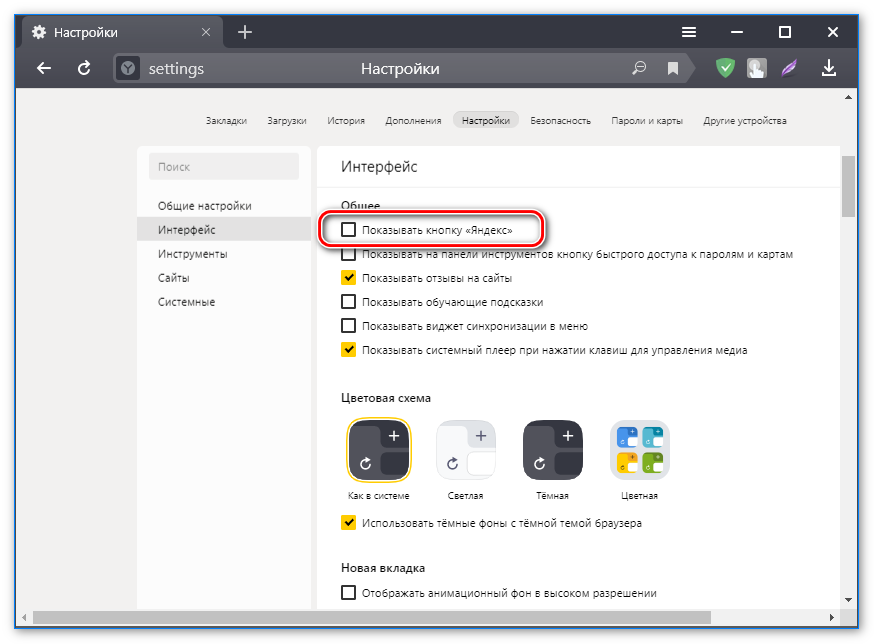Enable the "Показывать кнопку «Яндекс»" checkbox
Viewport: 874px width, 644px height.
click(349, 230)
